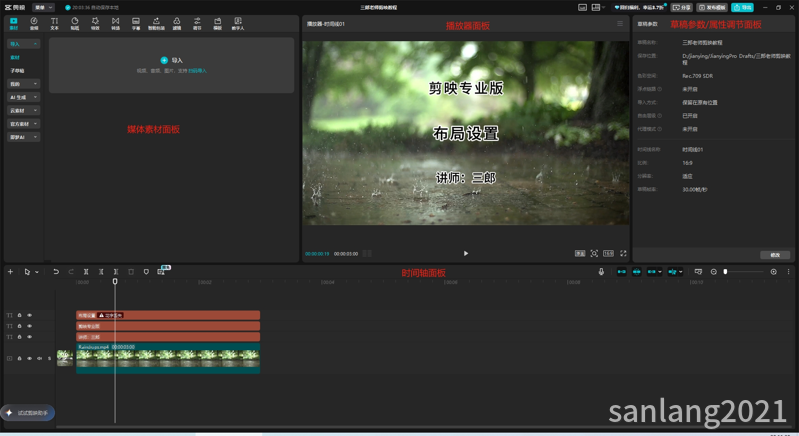The image size is (799, 436).
Task: Open the 素材 media tab
Action: [14, 23]
